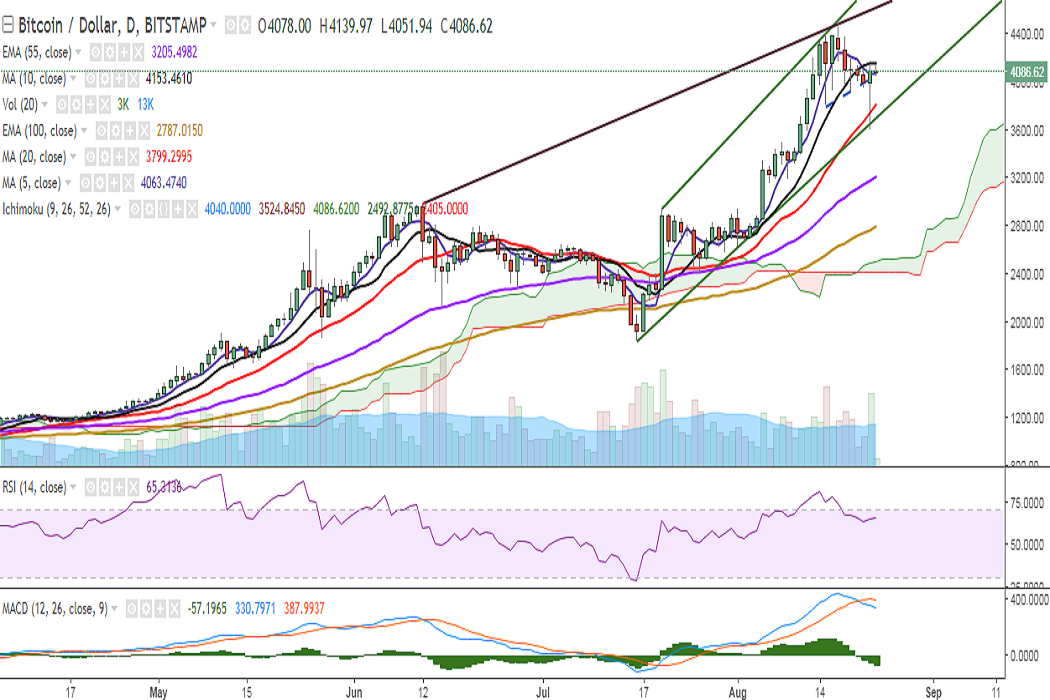Expand RSI (14, close) dropdown arrow
Viewport: 1050px width, 700px height.
73,487
